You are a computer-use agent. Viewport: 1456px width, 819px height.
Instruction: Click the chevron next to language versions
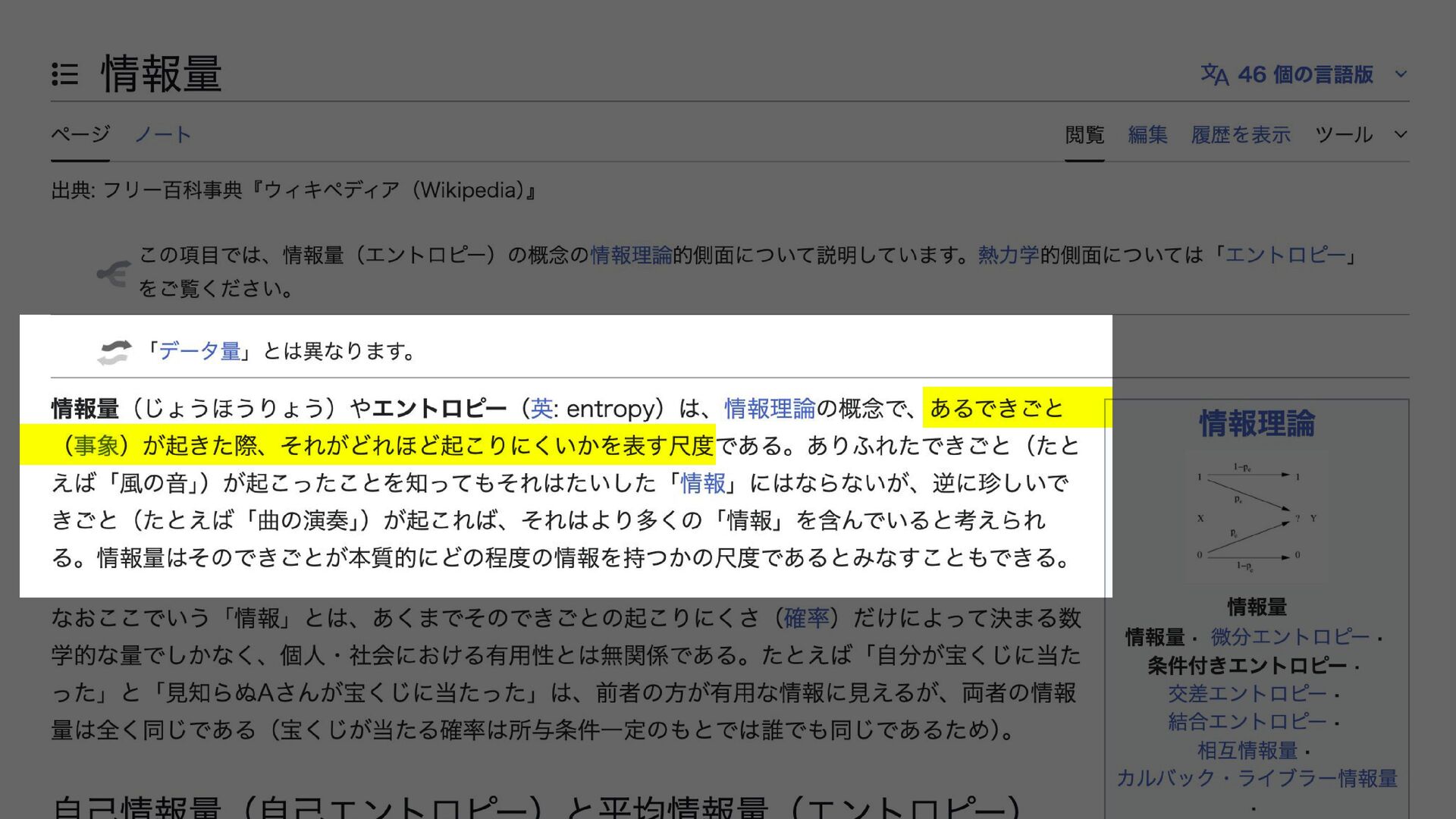click(1401, 74)
